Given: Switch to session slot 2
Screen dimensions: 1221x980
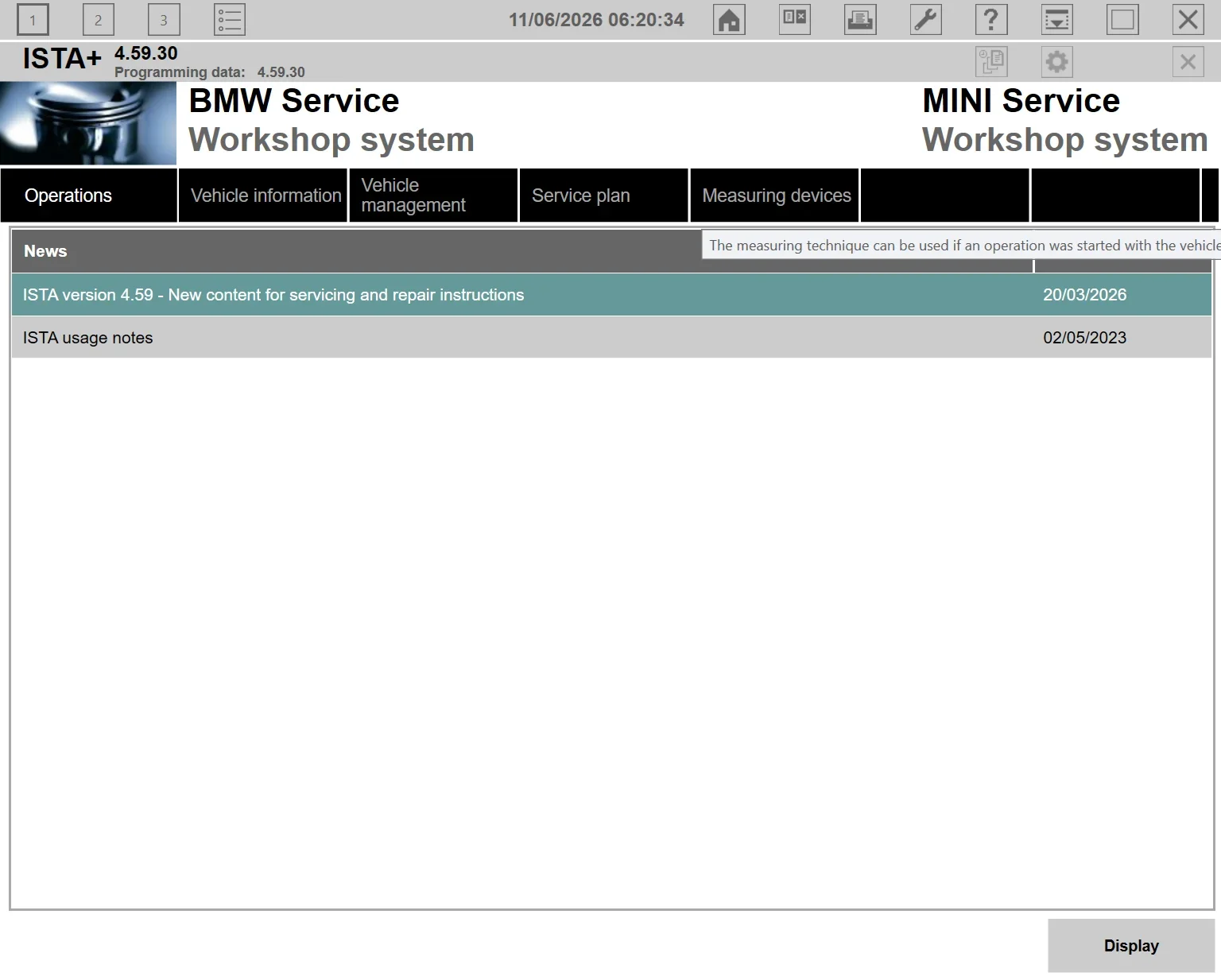Looking at the screenshot, I should pyautogui.click(x=98, y=20).
